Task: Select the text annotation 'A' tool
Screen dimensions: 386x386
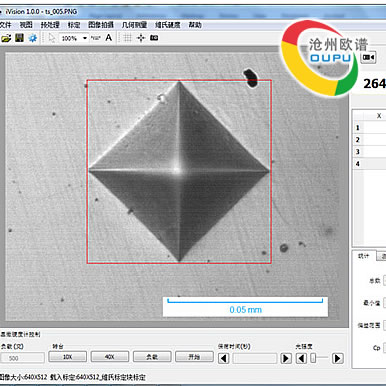Action: click(109, 38)
